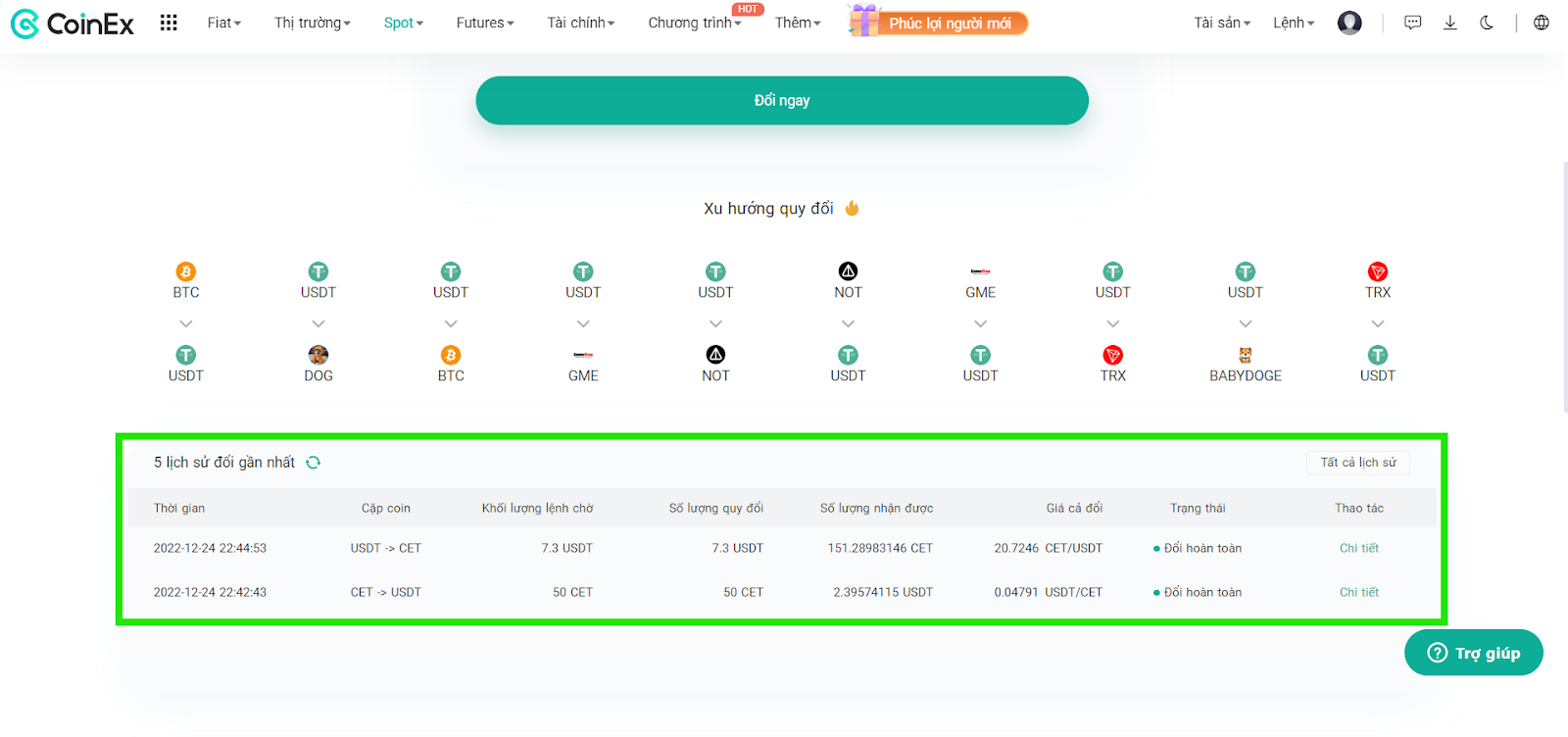The height and width of the screenshot is (737, 1568).
Task: Open the Trợ giúp help button
Action: coord(1474,653)
